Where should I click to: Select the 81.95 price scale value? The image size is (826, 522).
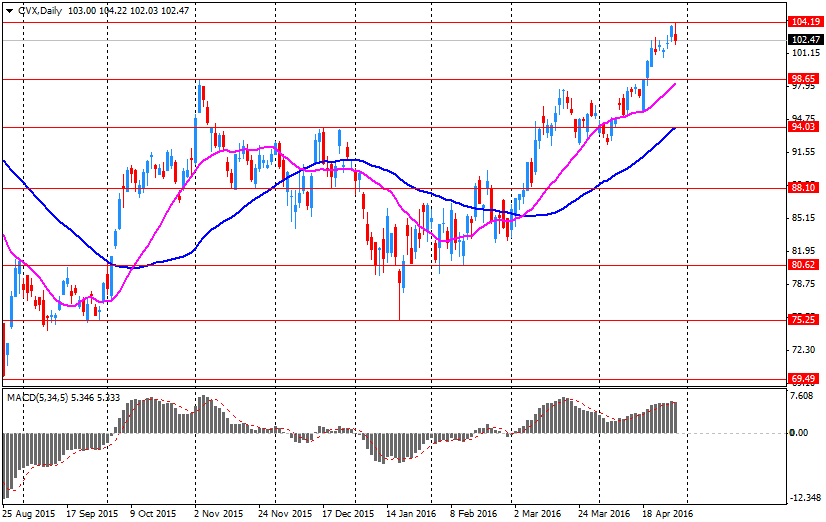pos(805,251)
